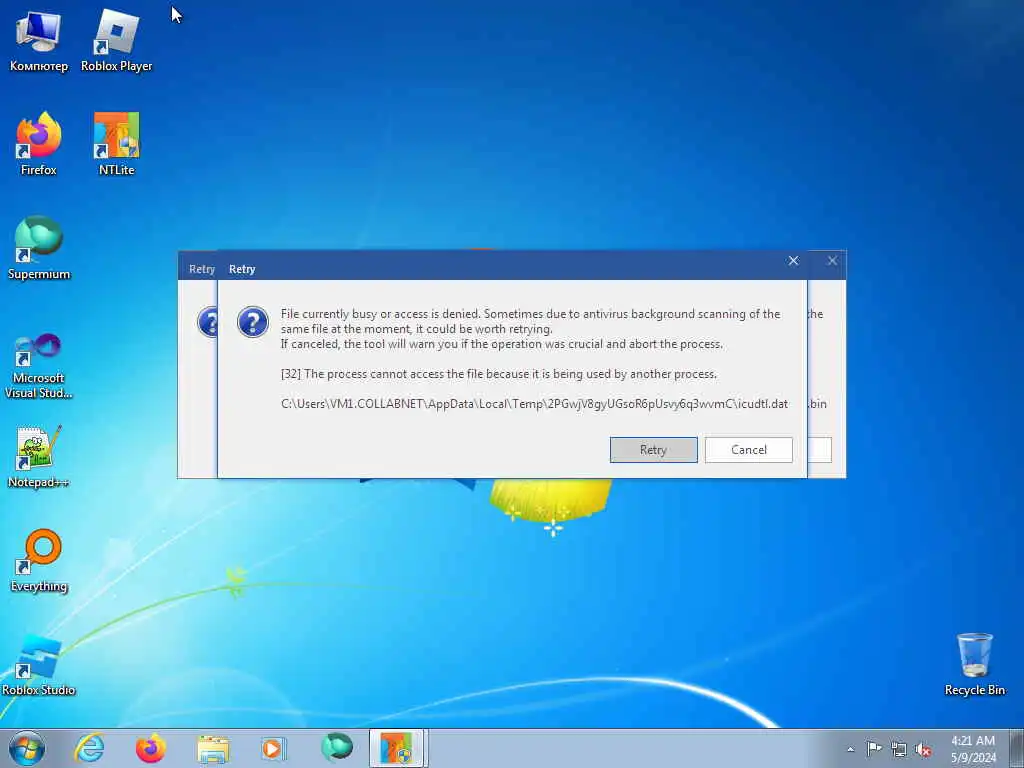
Task: Launch Notepad++ from the desktop
Action: [39, 457]
